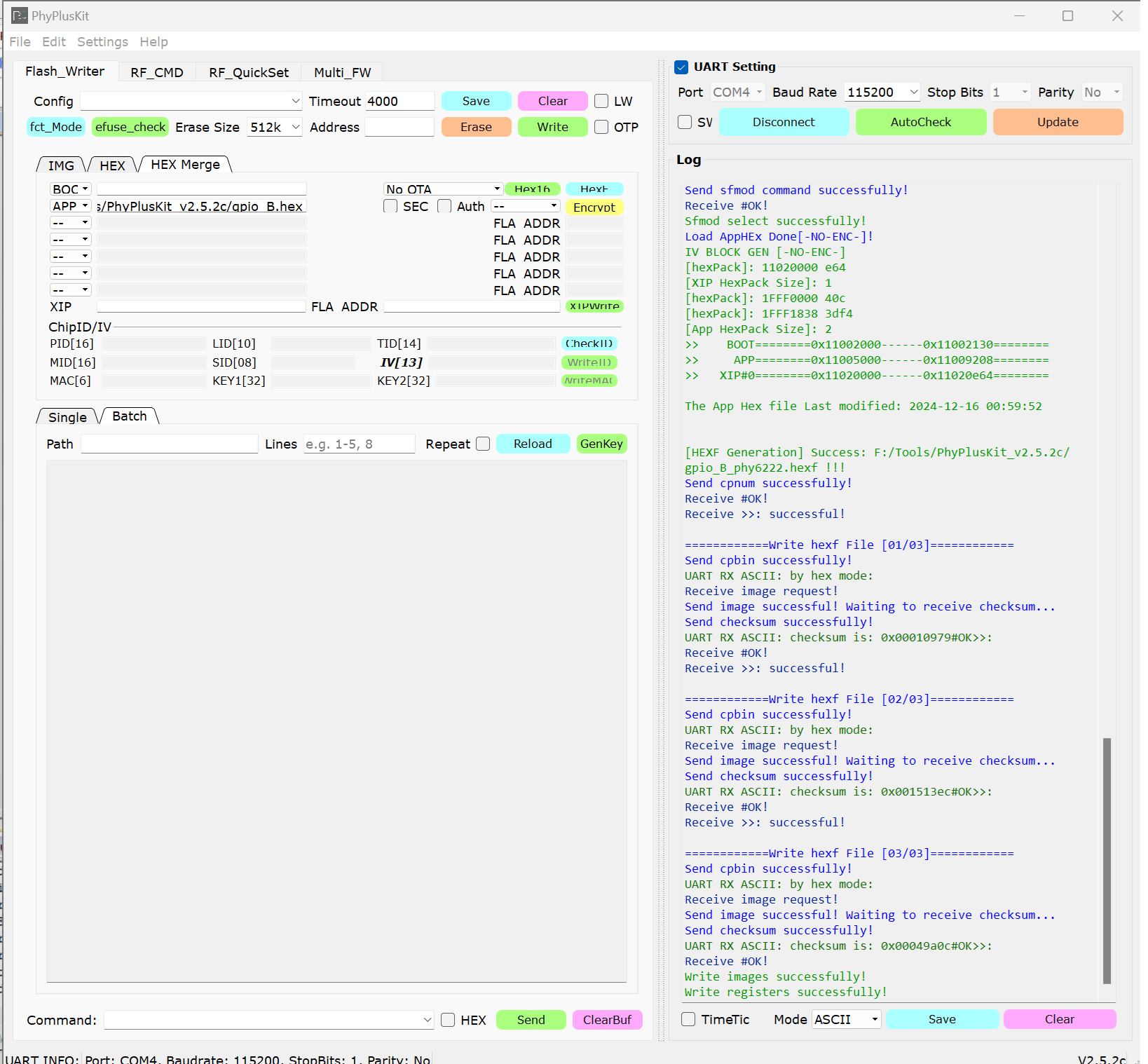This screenshot has height=1064, width=1148.
Task: Expand the Command combo box
Action: point(269,1020)
